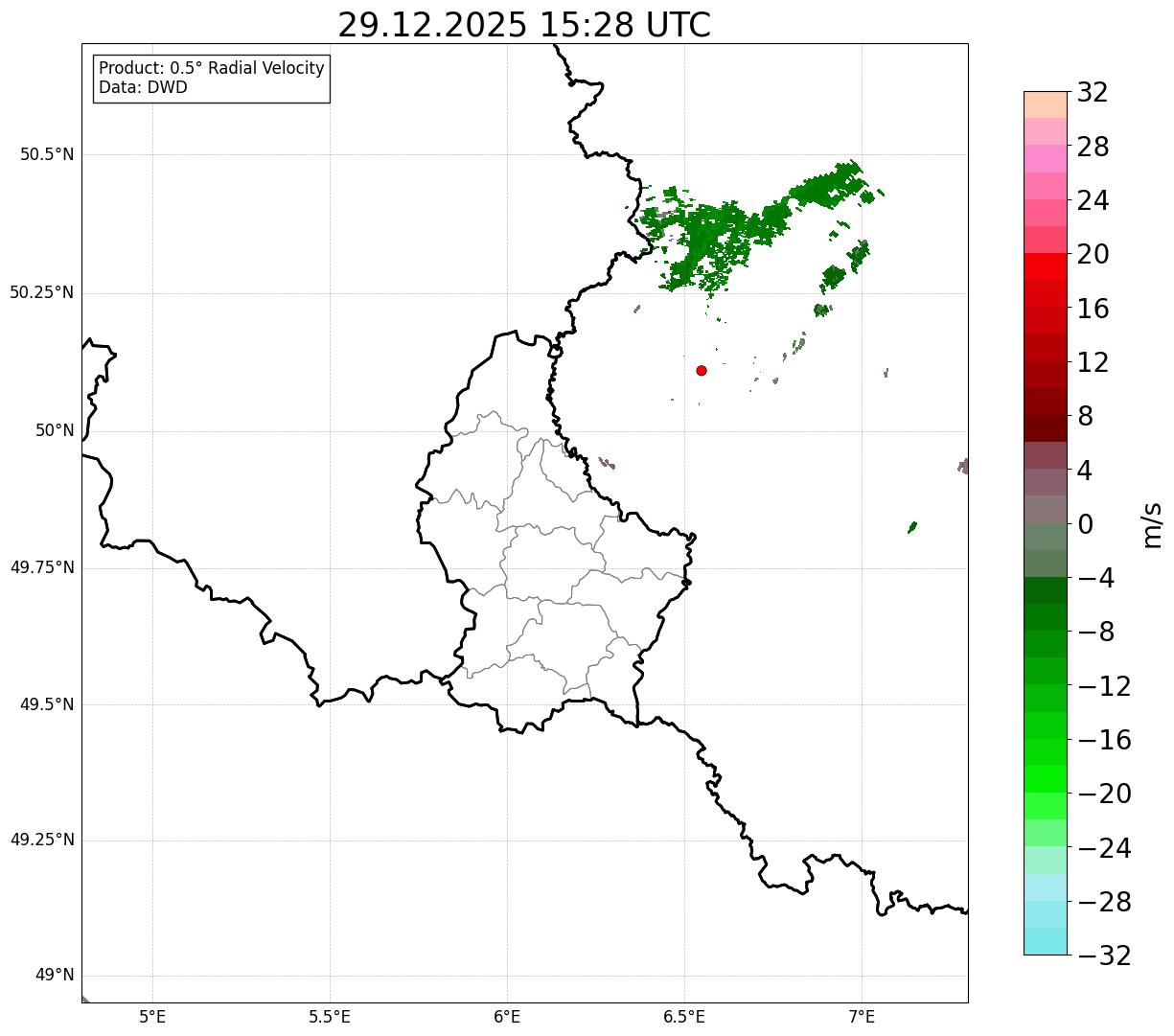Click the peach 30 to 32 m/s swatch
Viewport: 1174px width, 1036px height.
(x=1046, y=104)
